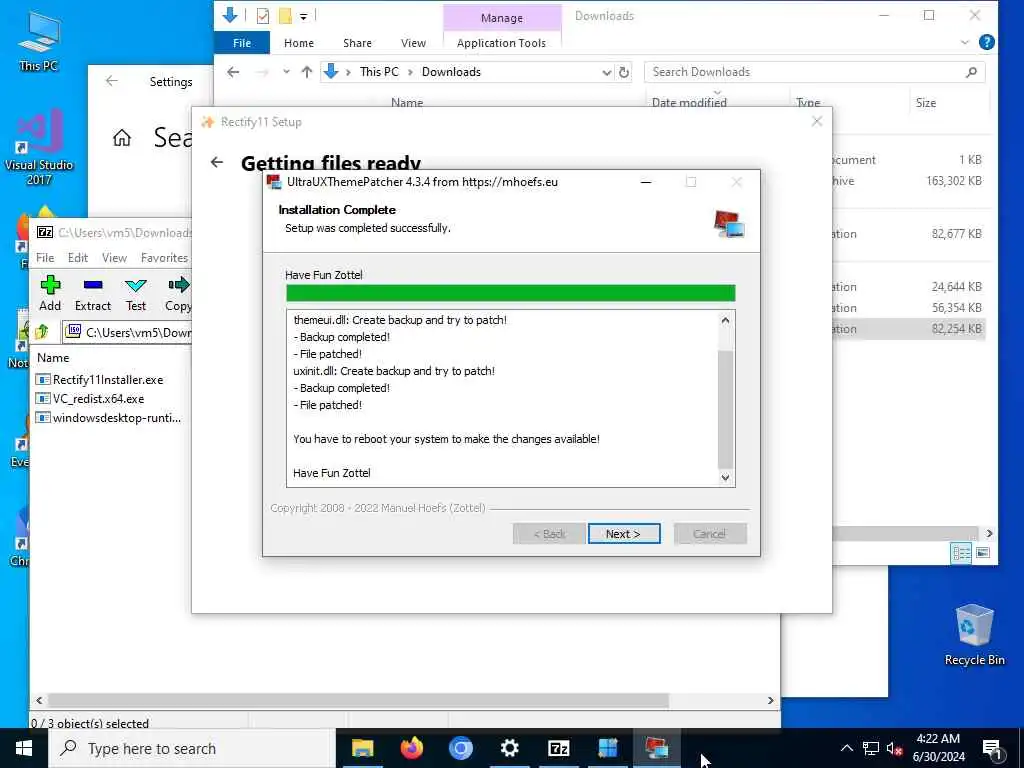Open Application Tools tab in Explorer
This screenshot has width=1024, height=768.
point(502,43)
